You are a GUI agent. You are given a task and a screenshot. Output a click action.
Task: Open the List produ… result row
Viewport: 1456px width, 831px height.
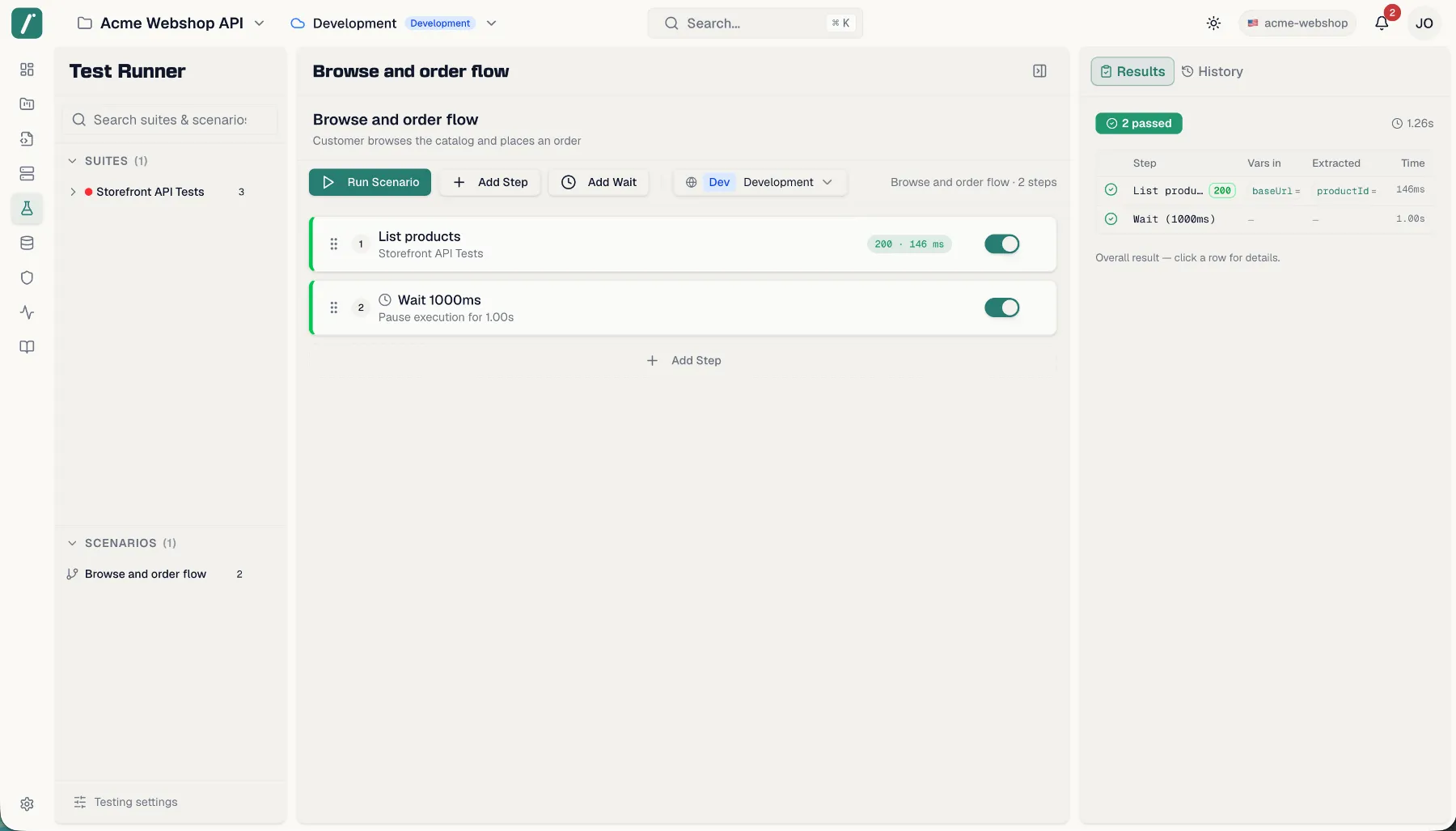coord(1264,190)
